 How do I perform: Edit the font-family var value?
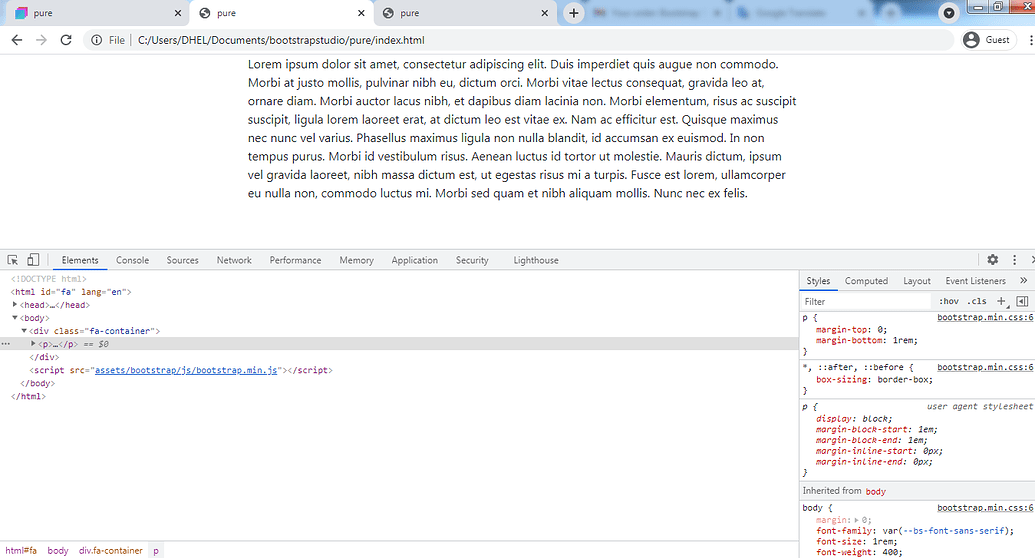point(946,531)
